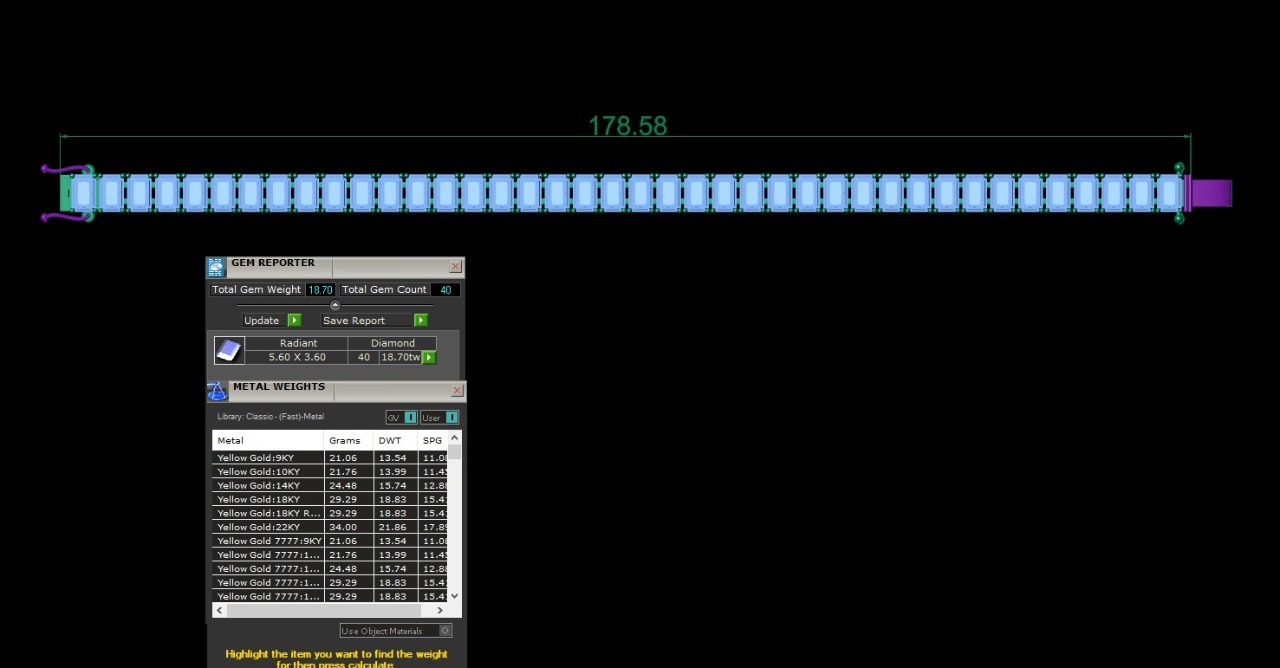The height and width of the screenshot is (668, 1280).
Task: Collapse Gem Reporter with the up-arrow handle
Action: (335, 305)
